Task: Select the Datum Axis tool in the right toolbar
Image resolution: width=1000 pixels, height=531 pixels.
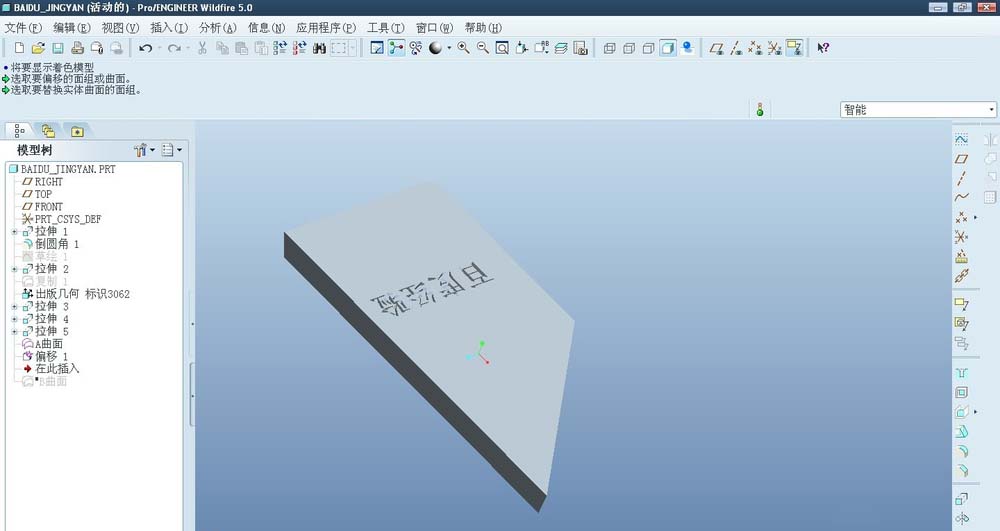Action: click(x=961, y=178)
